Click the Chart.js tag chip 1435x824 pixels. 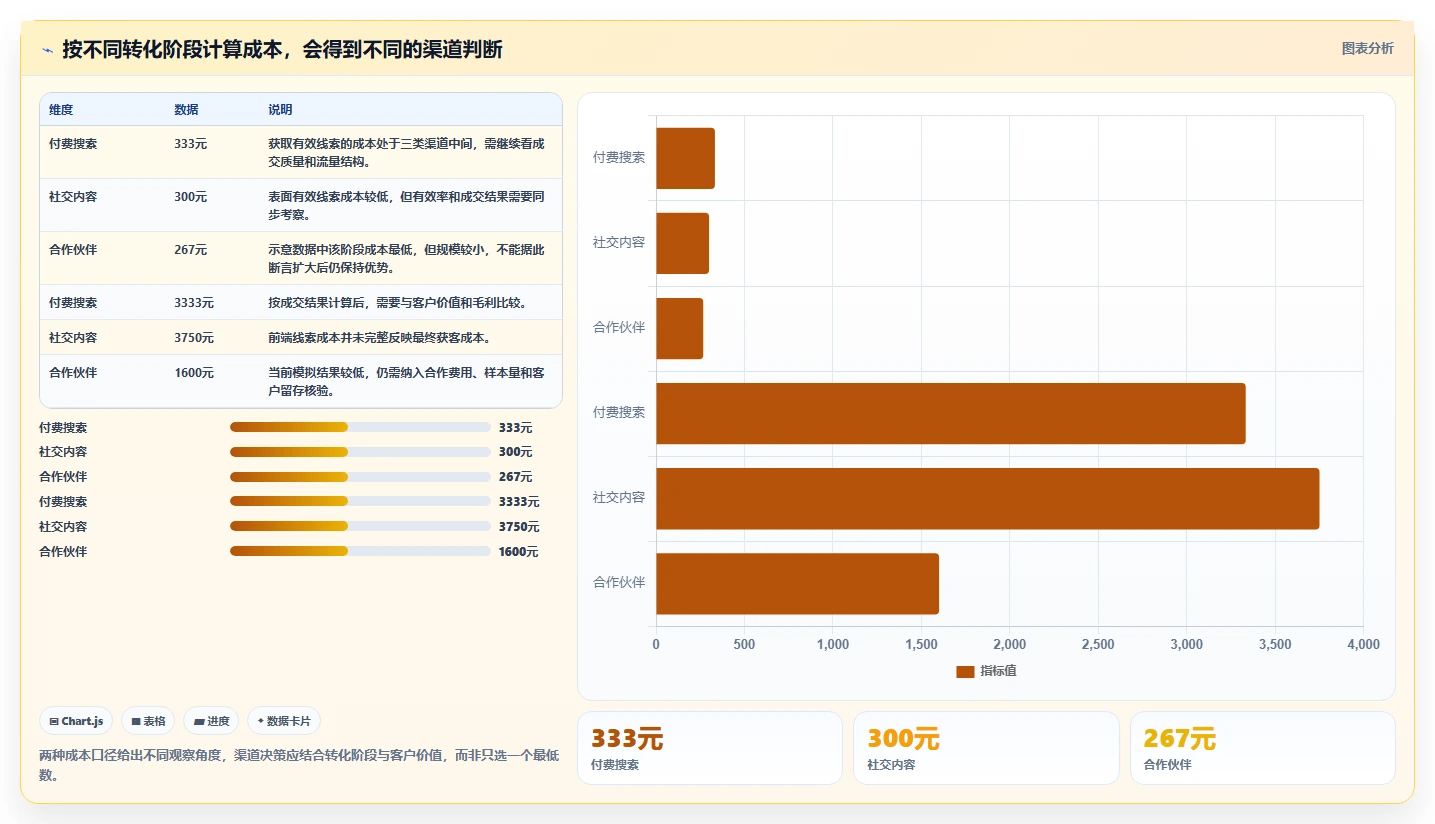[76, 721]
